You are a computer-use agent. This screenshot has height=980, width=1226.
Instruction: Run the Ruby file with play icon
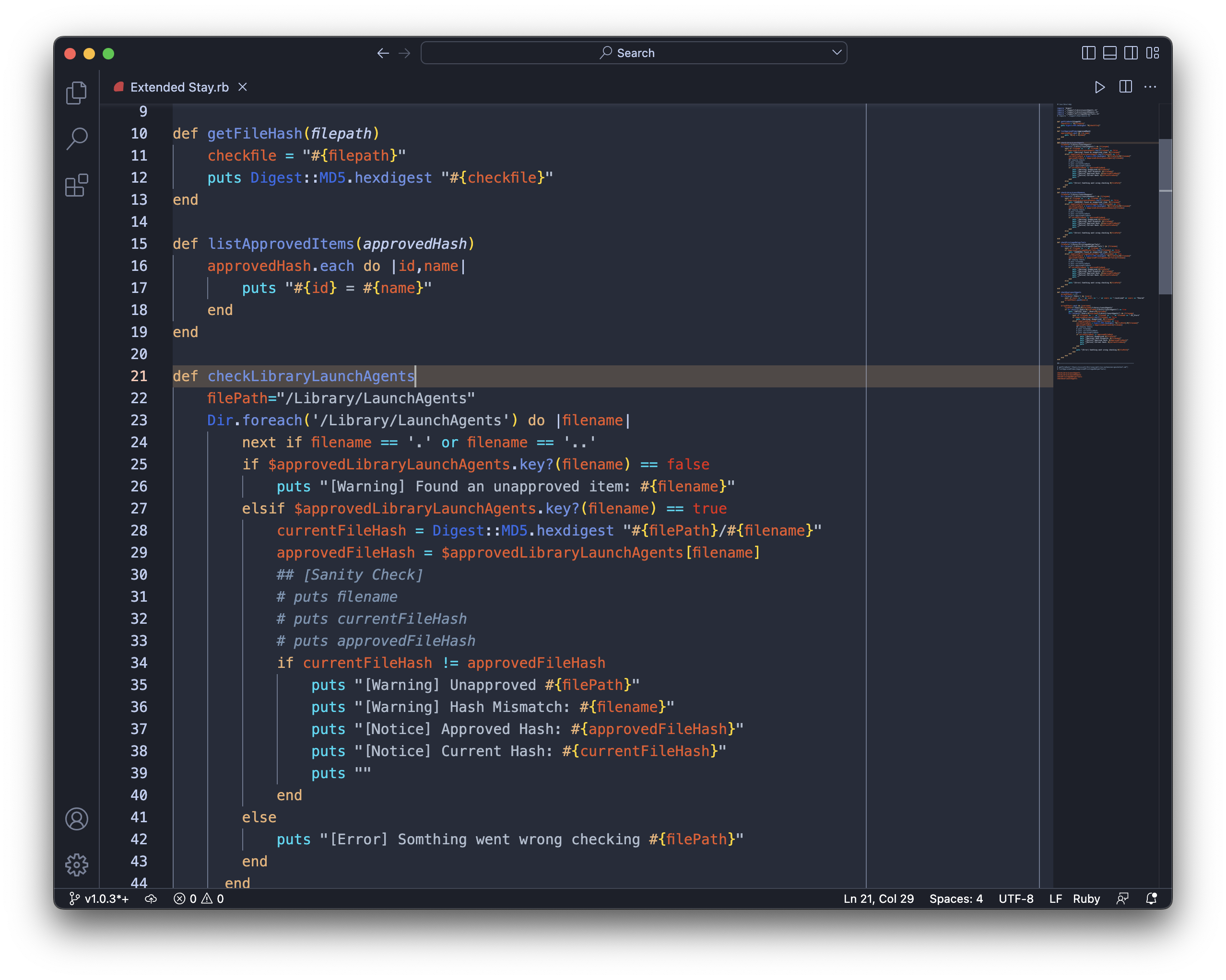point(1099,87)
